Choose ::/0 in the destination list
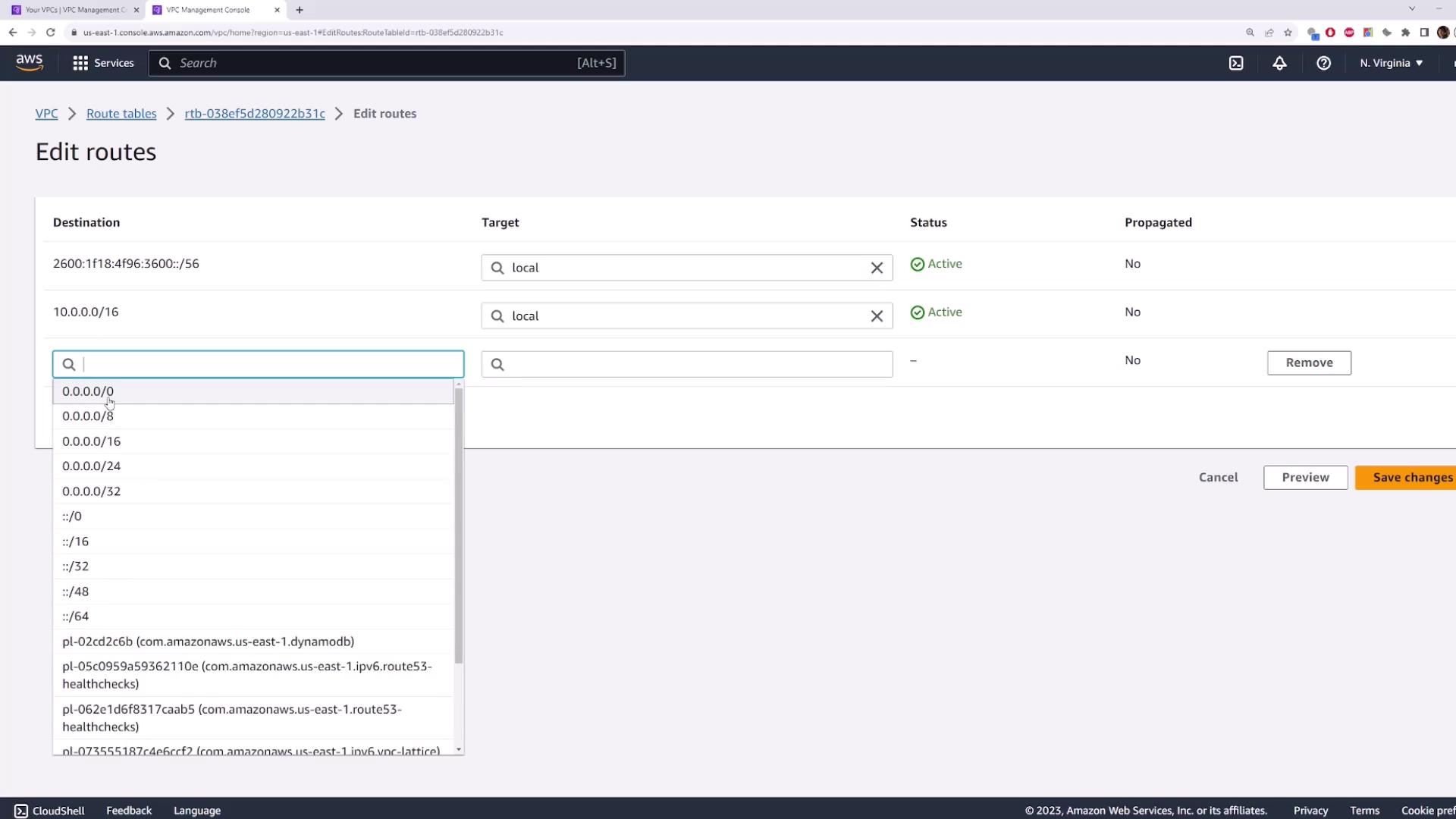The image size is (1456, 819). point(72,516)
